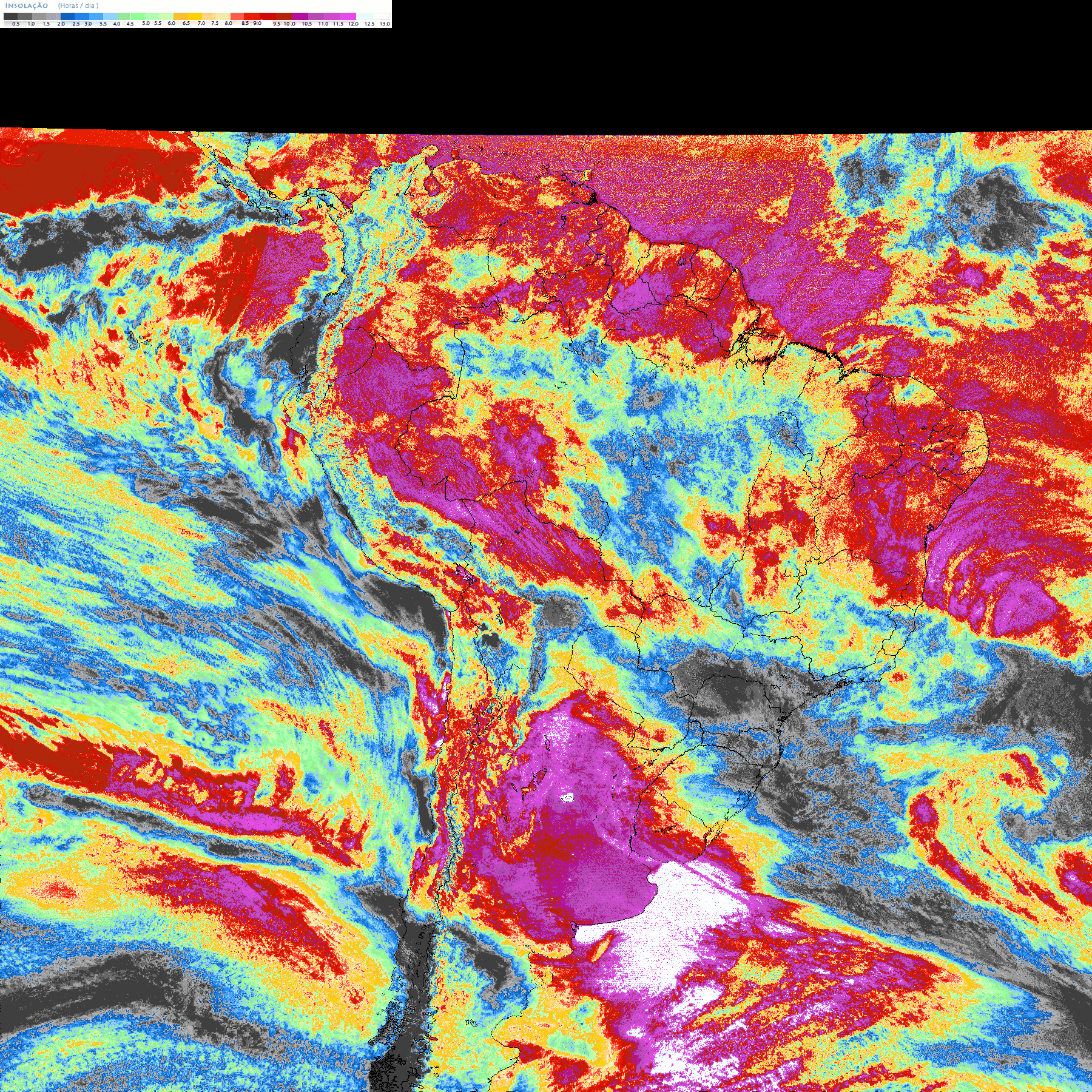
Task: Click the INSOLAÇÃO legend title
Action: click(x=27, y=5)
